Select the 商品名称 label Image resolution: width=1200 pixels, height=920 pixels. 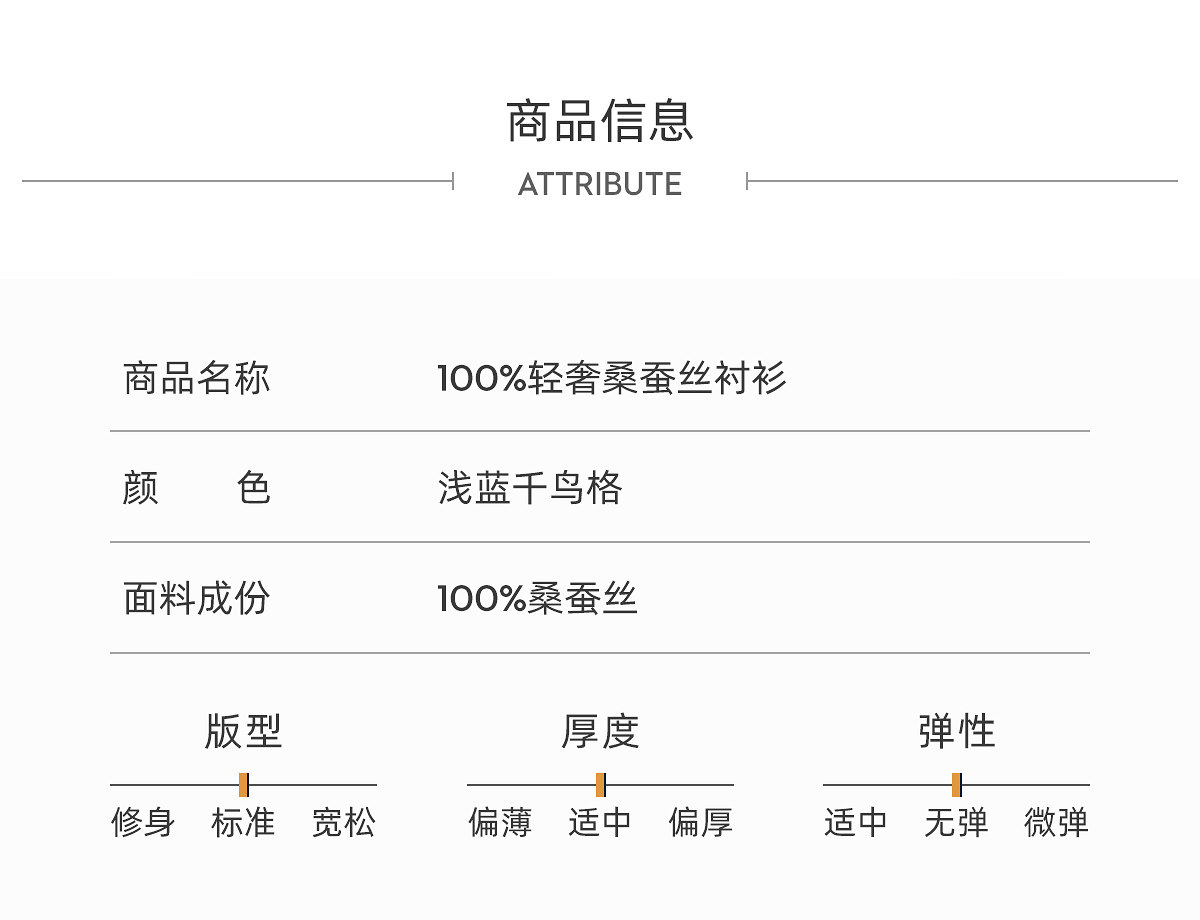(x=197, y=378)
